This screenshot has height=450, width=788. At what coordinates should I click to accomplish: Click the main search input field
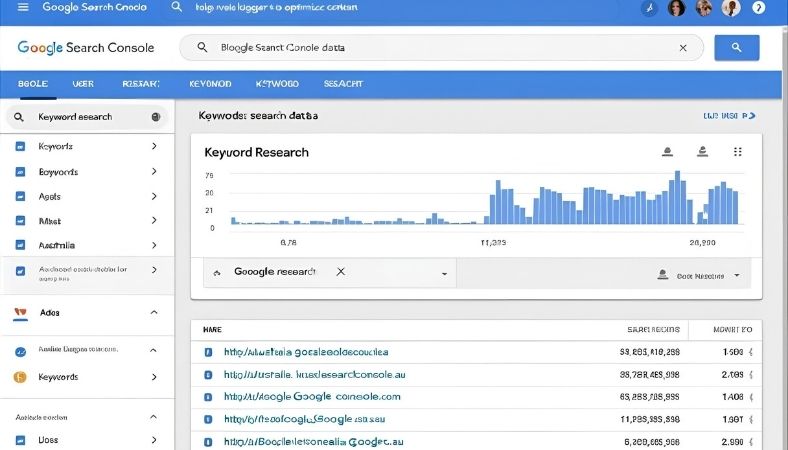coord(441,48)
